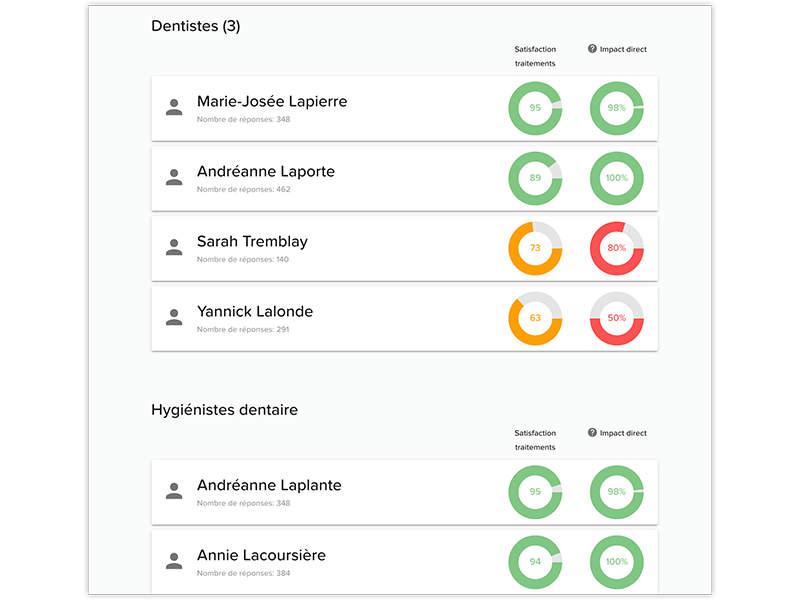Viewport: 800px width, 600px height.
Task: Click Andréanne Laplante's person avatar icon
Action: [174, 492]
